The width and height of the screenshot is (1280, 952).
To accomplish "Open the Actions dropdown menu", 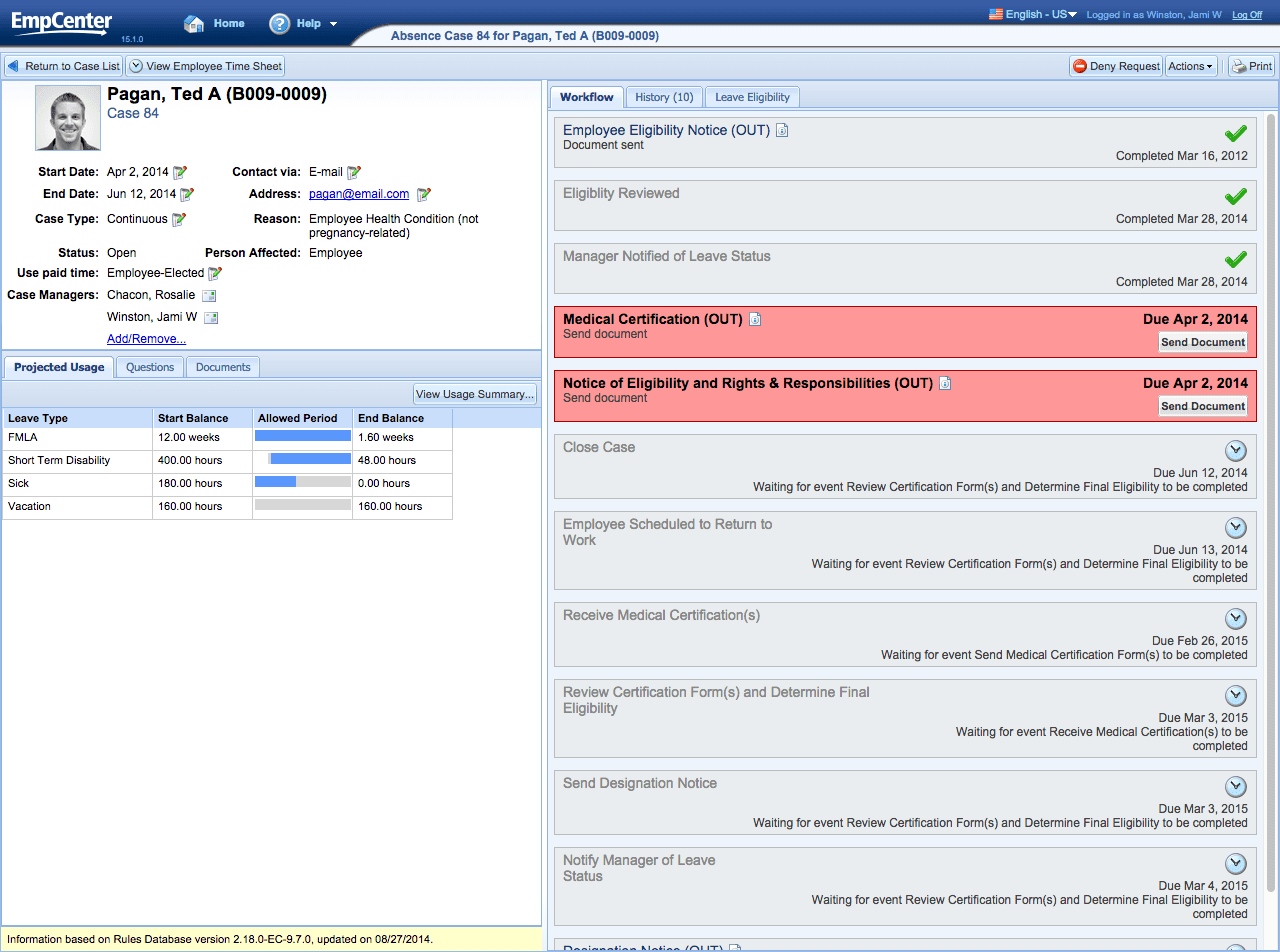I will coord(1189,66).
